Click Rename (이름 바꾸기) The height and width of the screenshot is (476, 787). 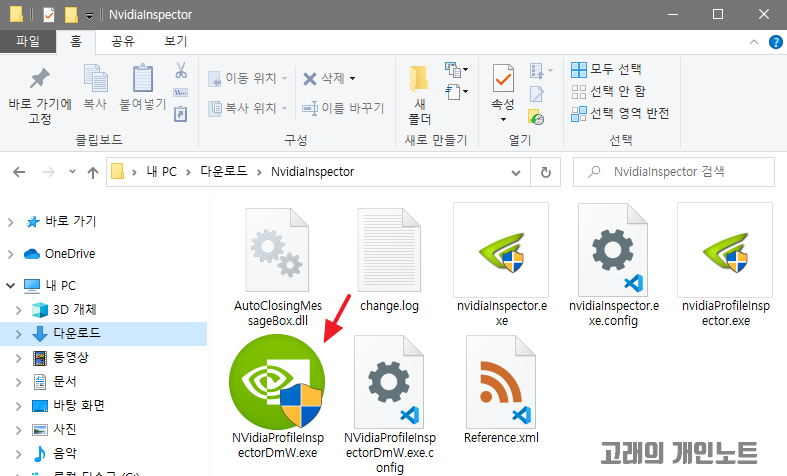343,108
